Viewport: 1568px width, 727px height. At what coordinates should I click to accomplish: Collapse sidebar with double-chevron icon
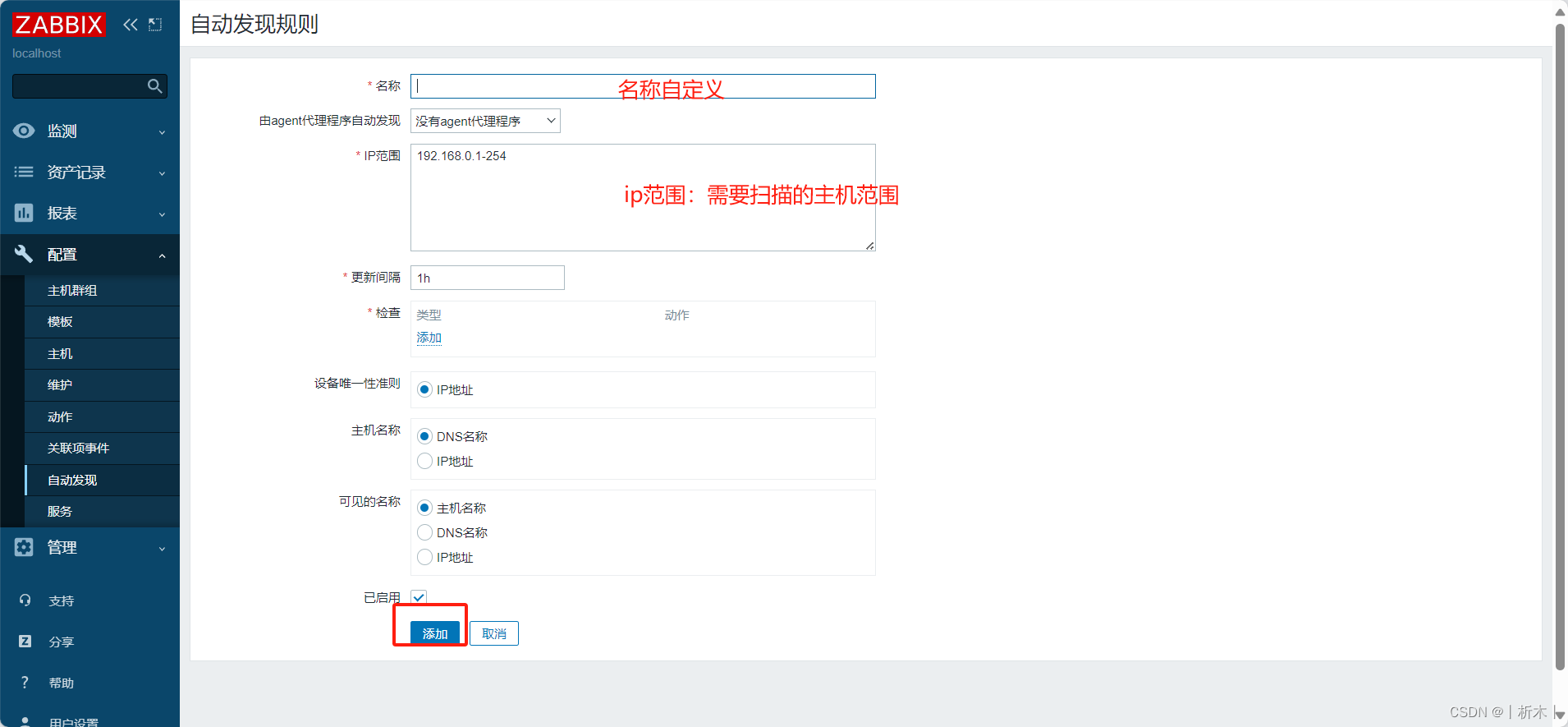[x=130, y=25]
